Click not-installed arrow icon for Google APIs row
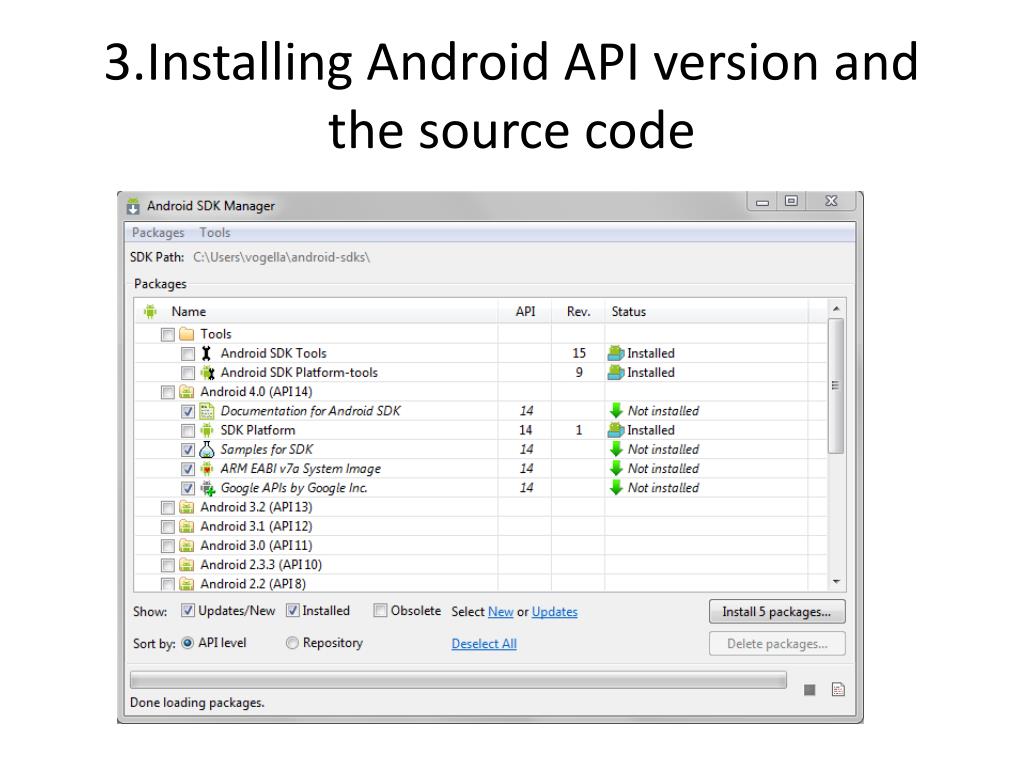 616,488
